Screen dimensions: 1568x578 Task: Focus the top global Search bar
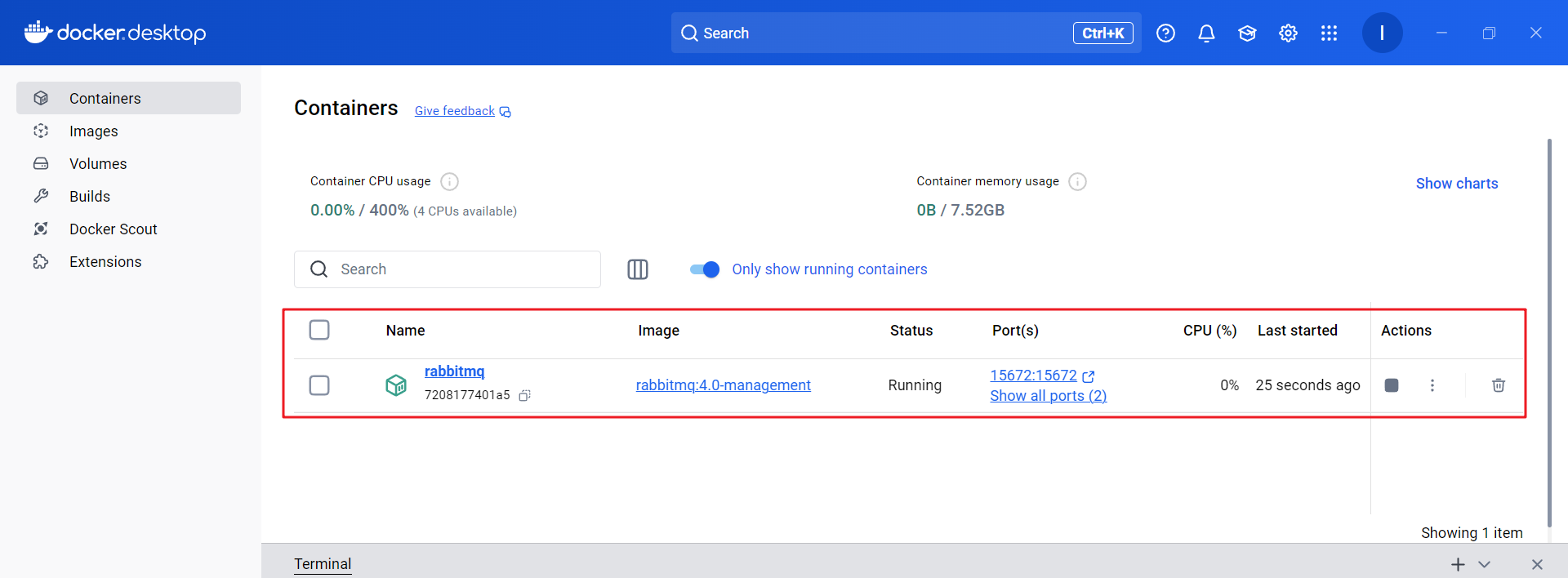pos(906,33)
